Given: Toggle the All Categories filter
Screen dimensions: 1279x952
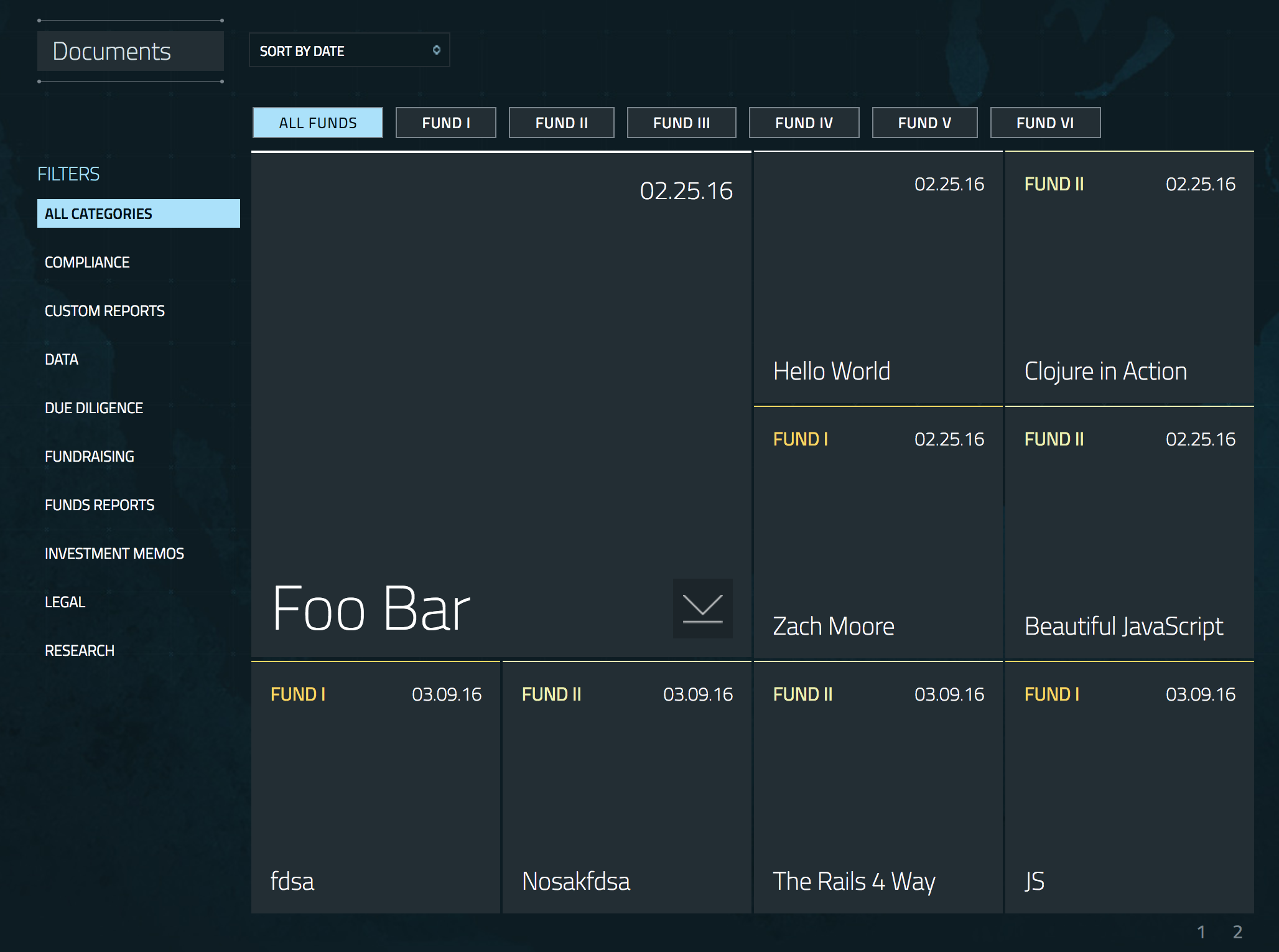Looking at the screenshot, I should (x=138, y=213).
